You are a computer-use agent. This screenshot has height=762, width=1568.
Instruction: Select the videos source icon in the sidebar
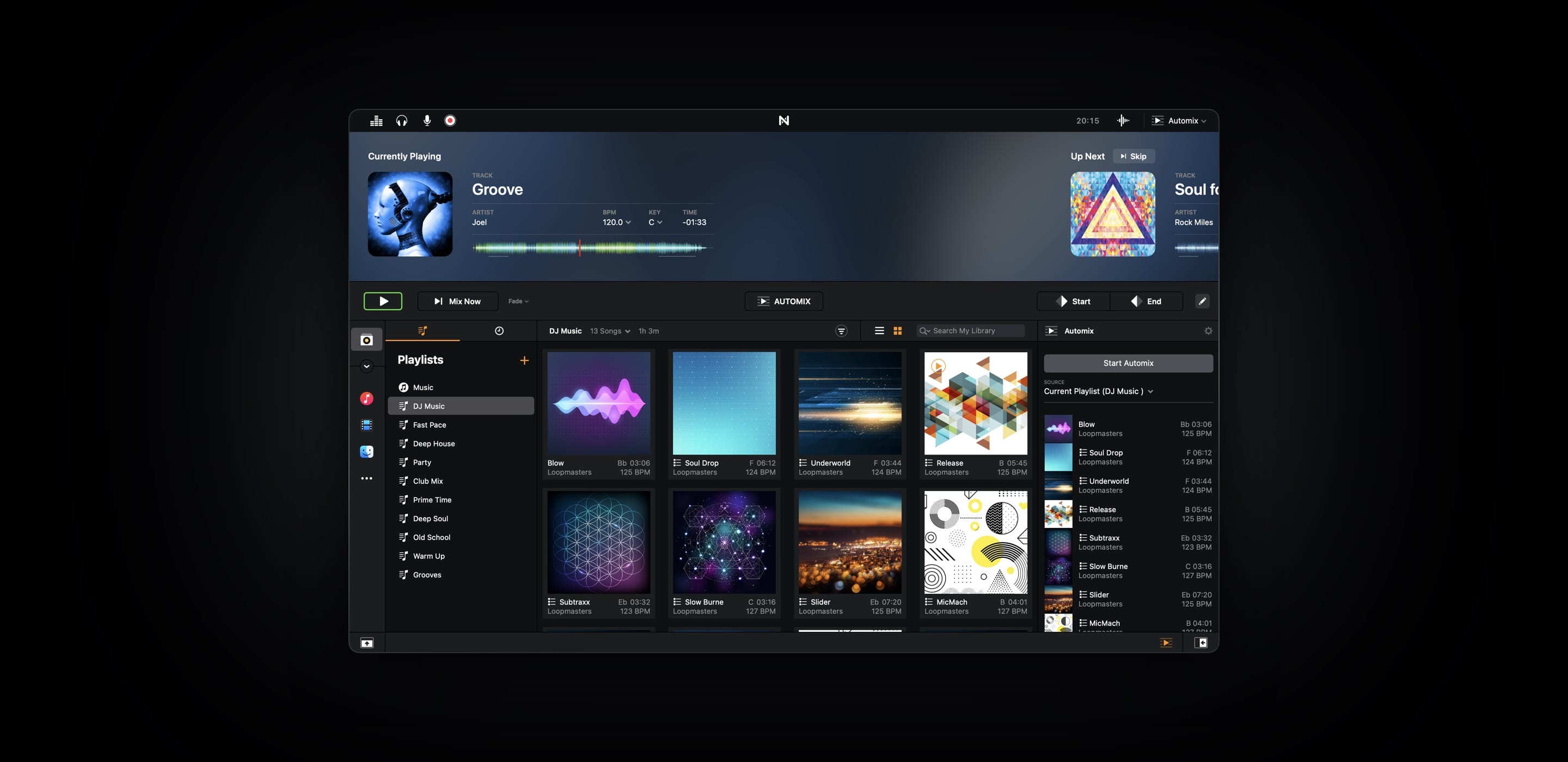[366, 426]
